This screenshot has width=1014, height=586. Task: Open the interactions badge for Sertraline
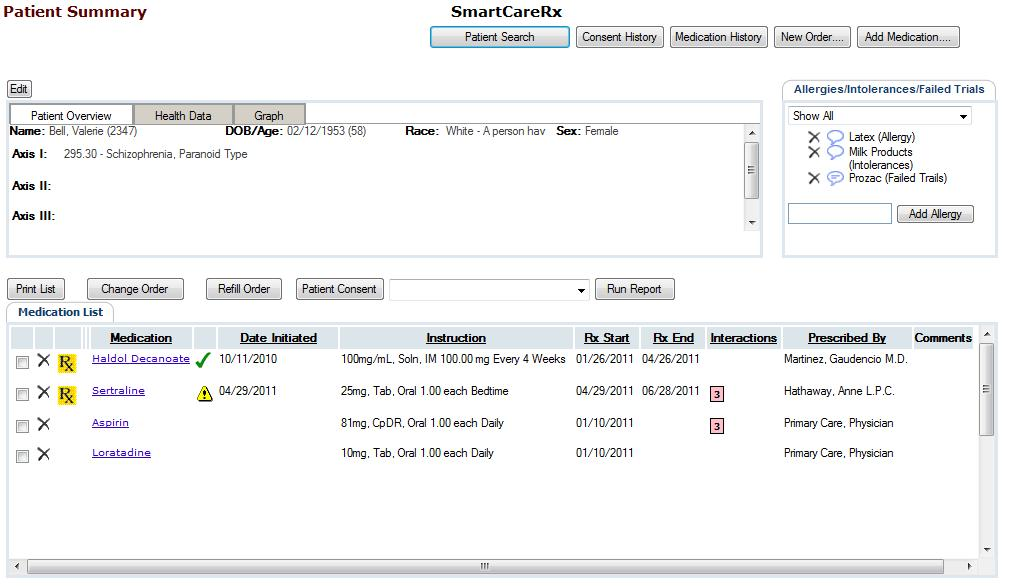point(717,393)
